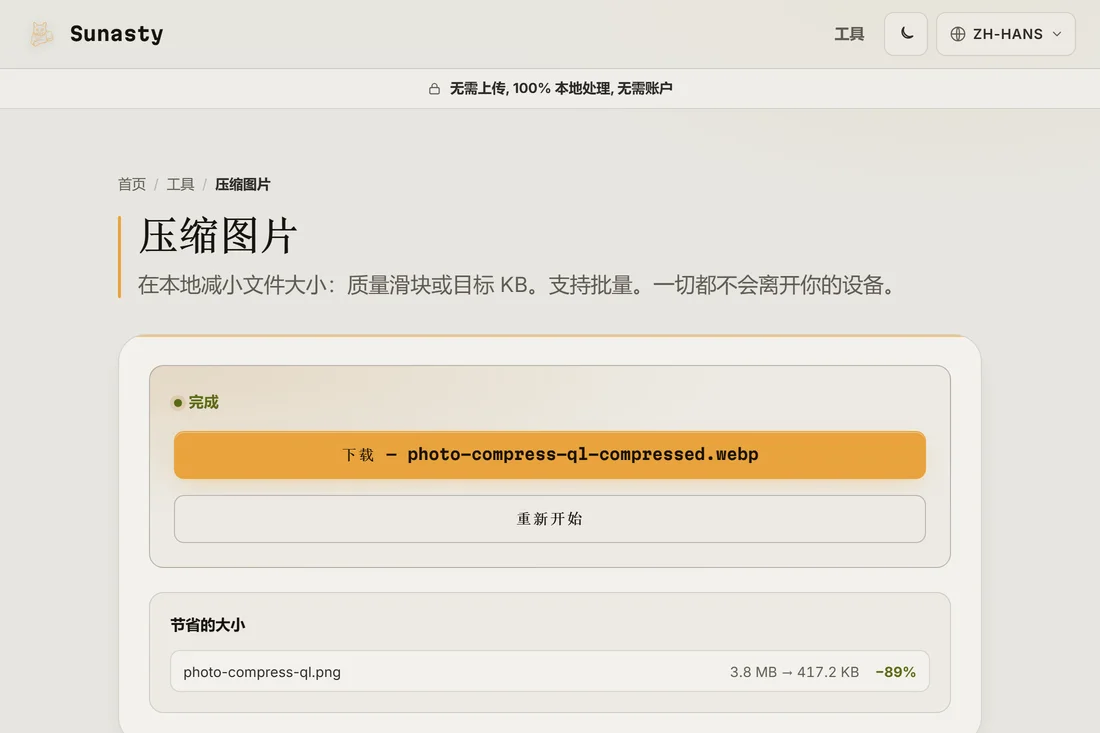Click the 压缩图片 breadcrumb text
This screenshot has height=733, width=1100.
[x=243, y=184]
